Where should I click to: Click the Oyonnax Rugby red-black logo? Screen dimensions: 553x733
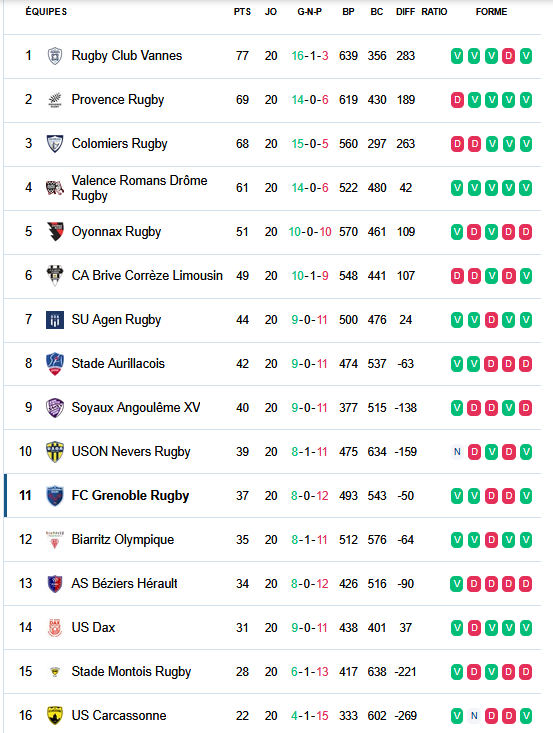pos(55,231)
